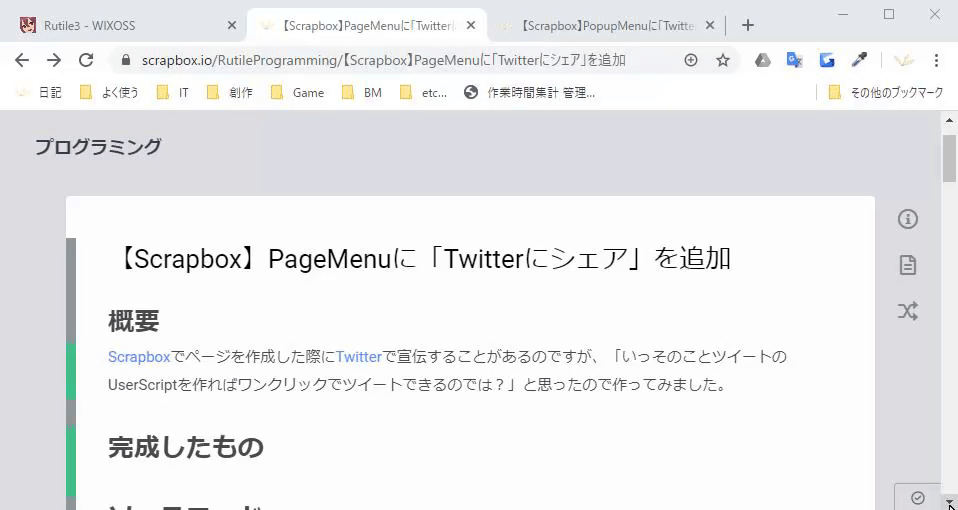Open the etc... bookmark folder

click(423, 93)
